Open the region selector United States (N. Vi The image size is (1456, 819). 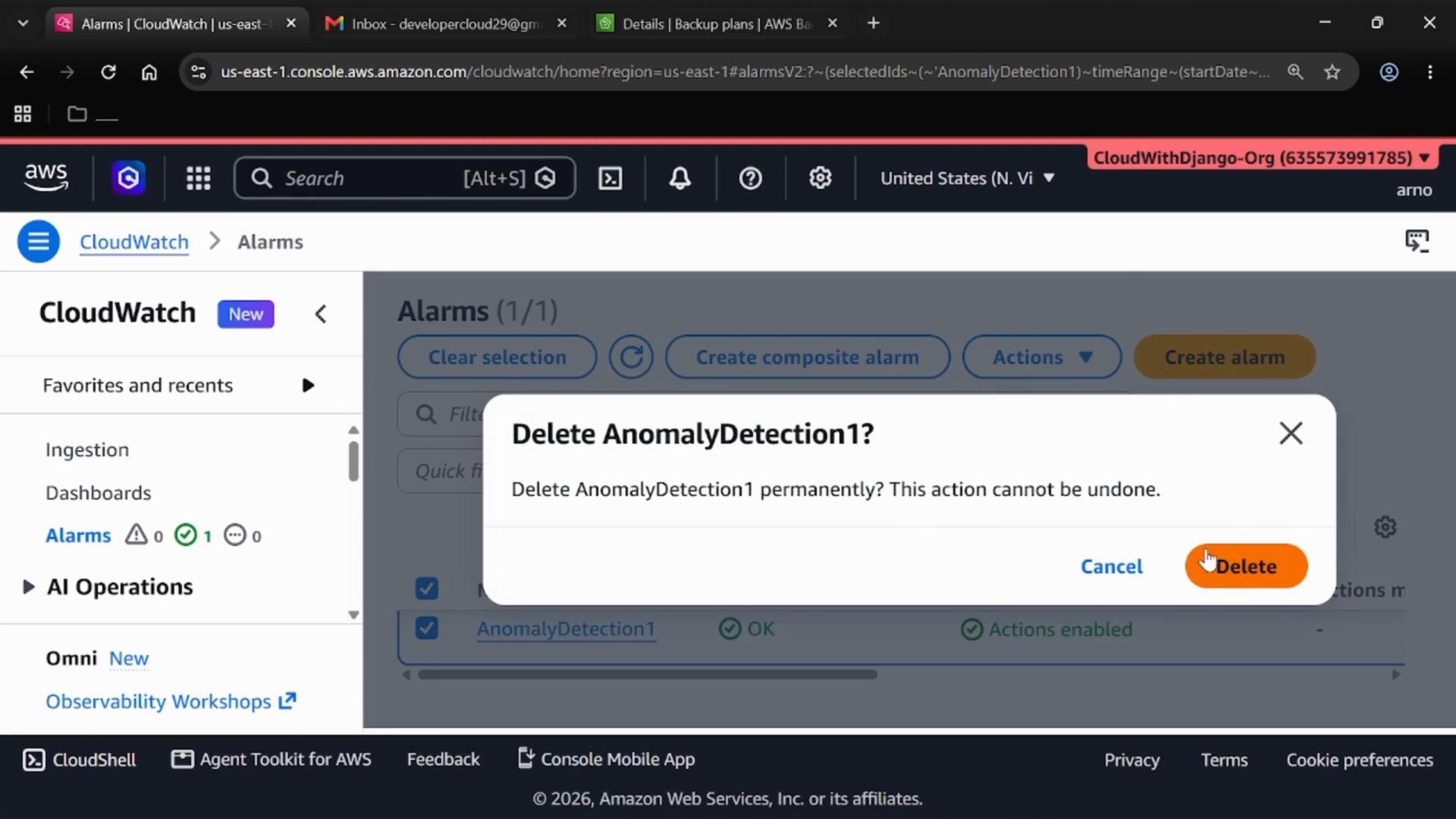click(967, 178)
